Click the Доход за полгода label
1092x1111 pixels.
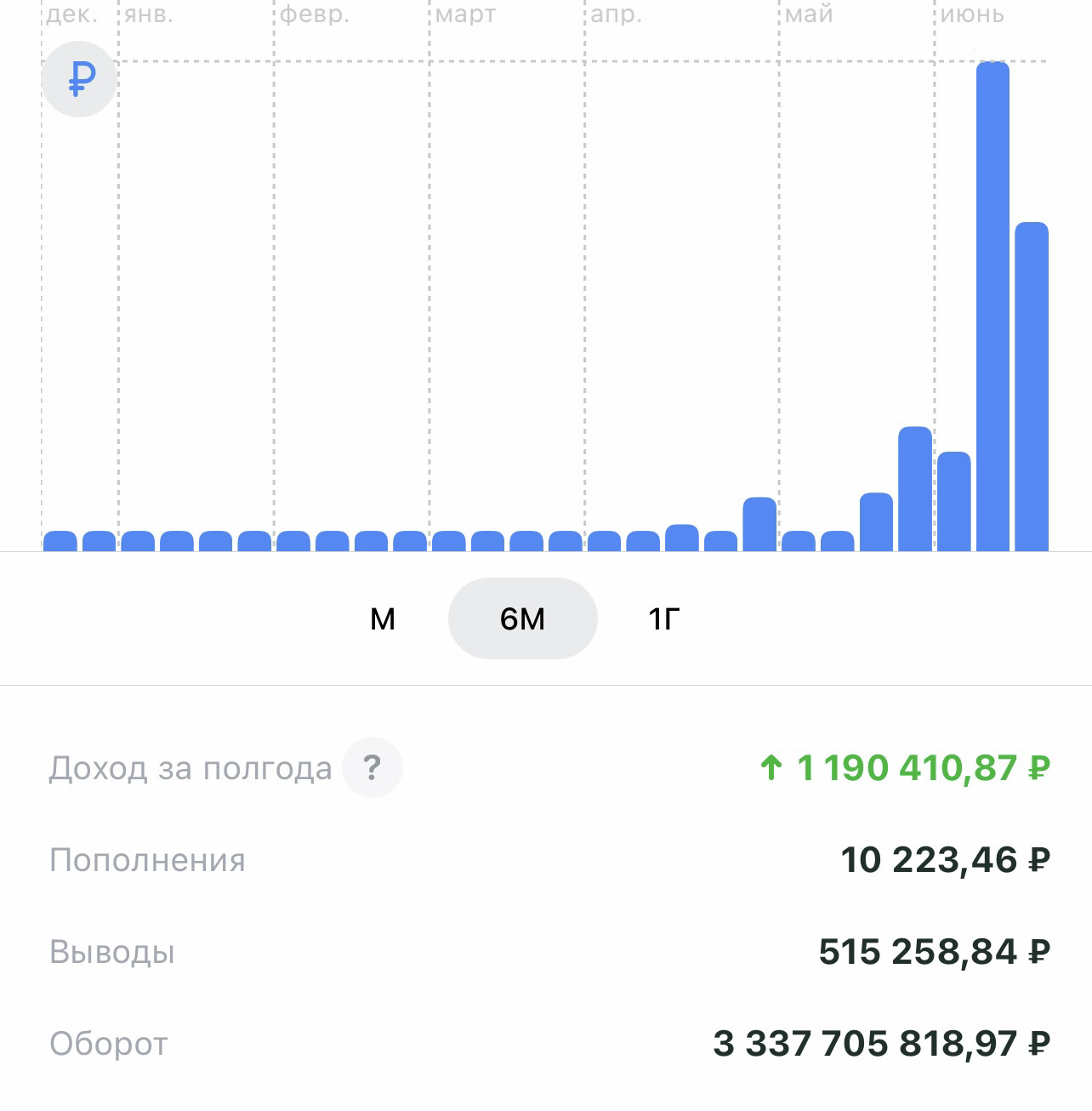pyautogui.click(x=191, y=768)
